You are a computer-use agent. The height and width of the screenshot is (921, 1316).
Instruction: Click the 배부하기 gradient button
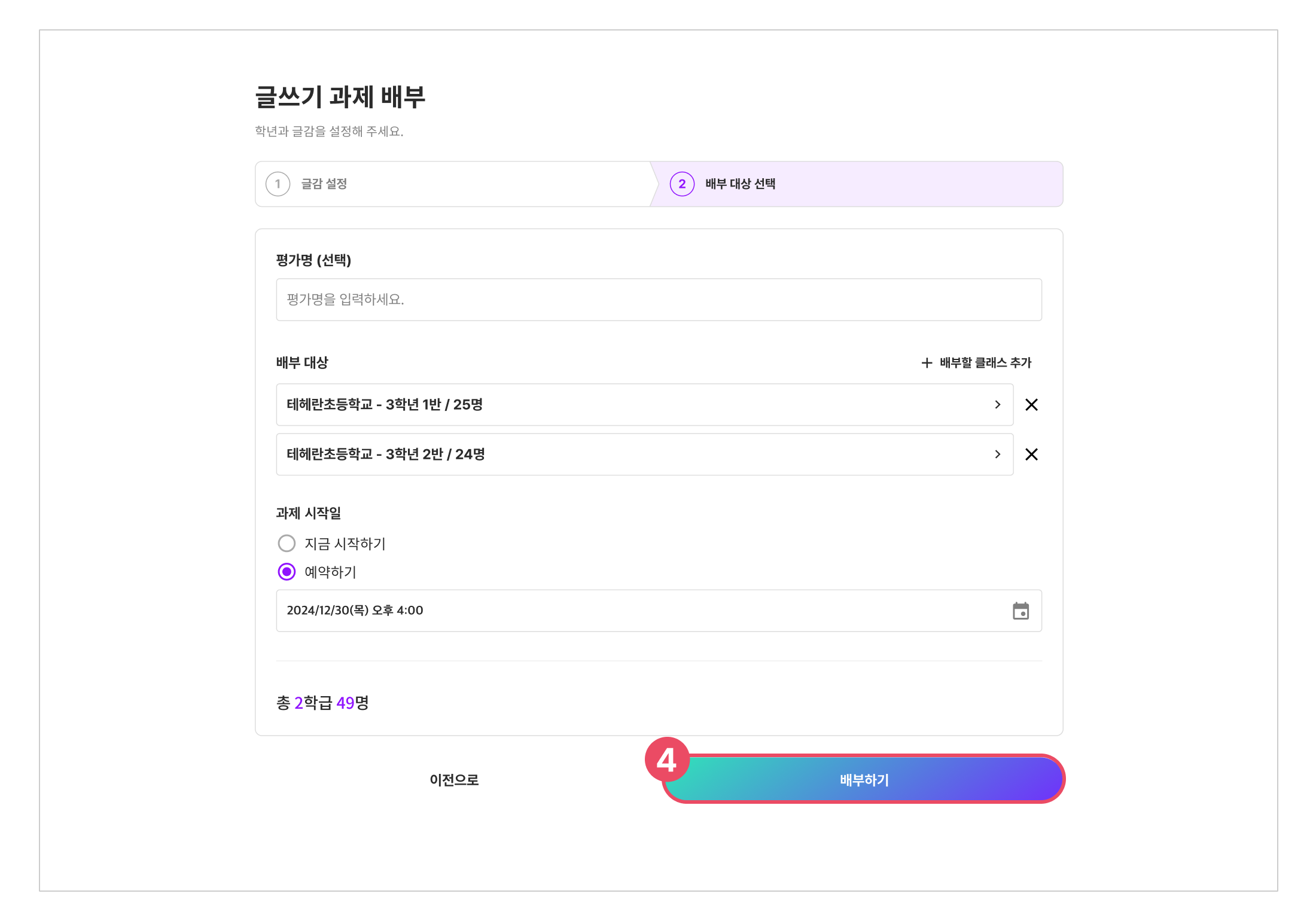[x=864, y=780]
